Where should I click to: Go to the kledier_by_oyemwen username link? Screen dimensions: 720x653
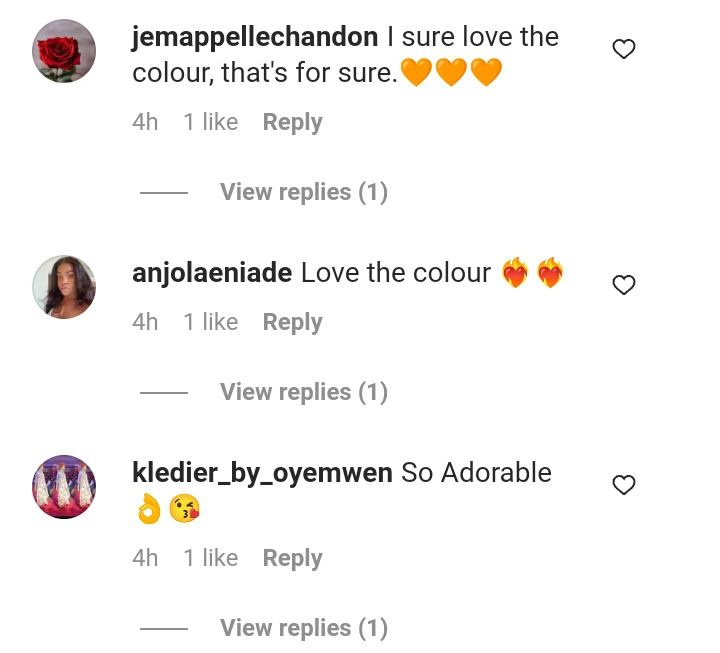tap(262, 473)
